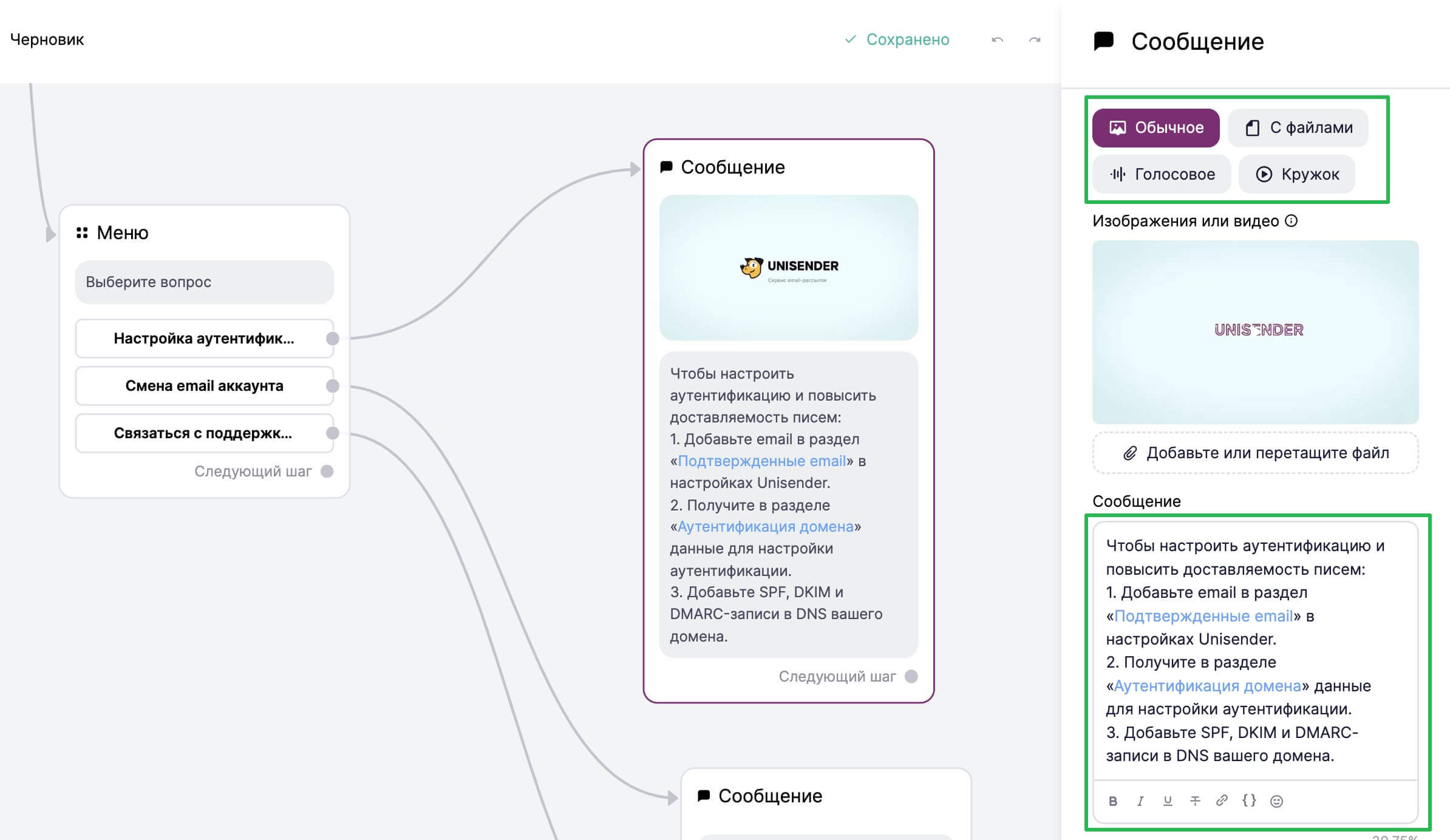Apply strikethrough formatting in message editor
This screenshot has height=840, width=1450.
tap(1195, 801)
